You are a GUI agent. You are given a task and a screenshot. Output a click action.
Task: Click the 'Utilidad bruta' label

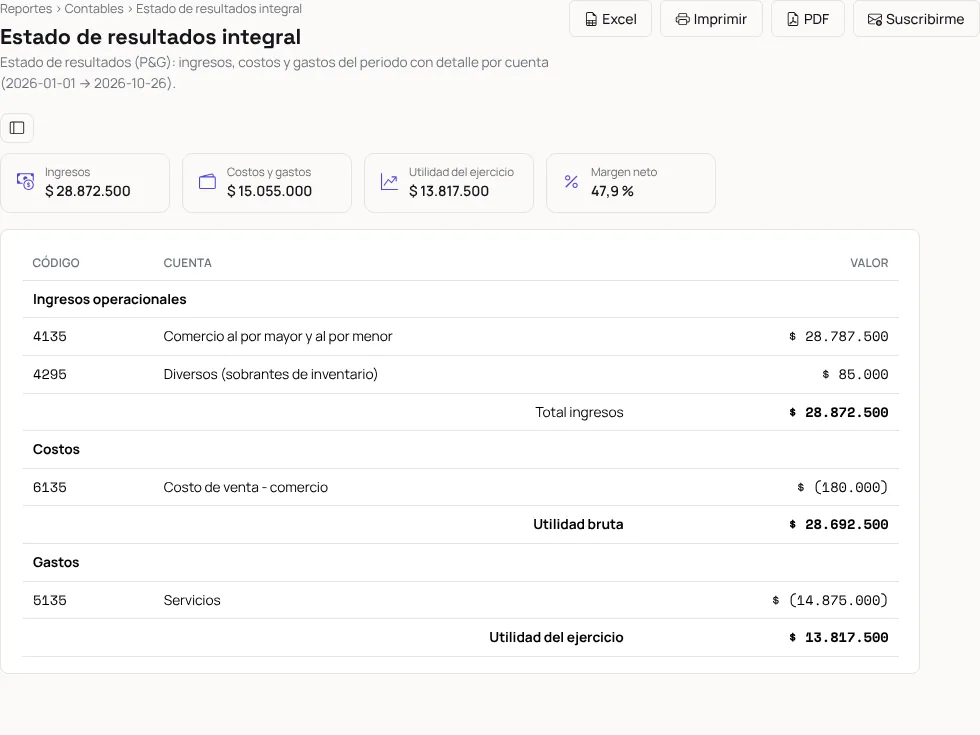[x=578, y=524]
